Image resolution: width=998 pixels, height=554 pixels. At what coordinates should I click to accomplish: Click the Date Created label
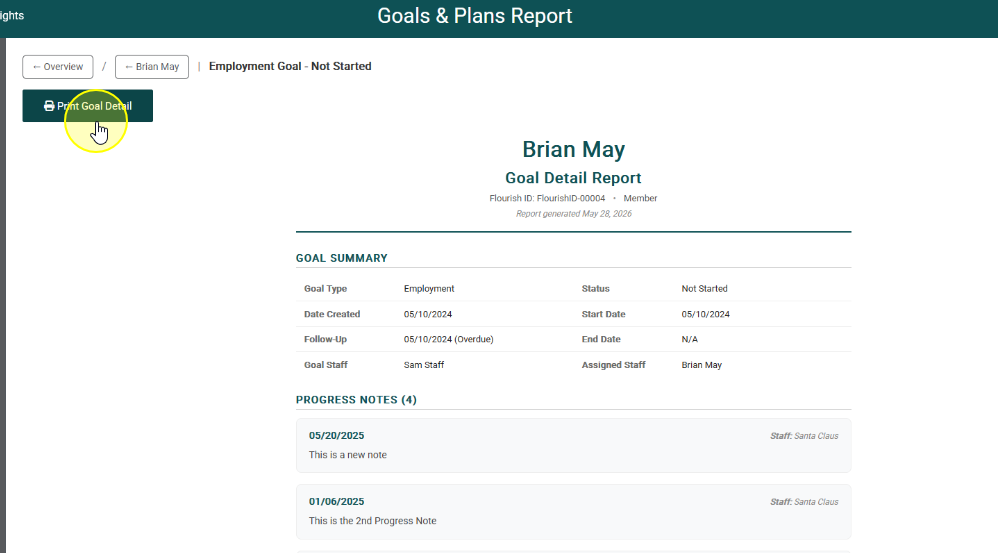332,314
